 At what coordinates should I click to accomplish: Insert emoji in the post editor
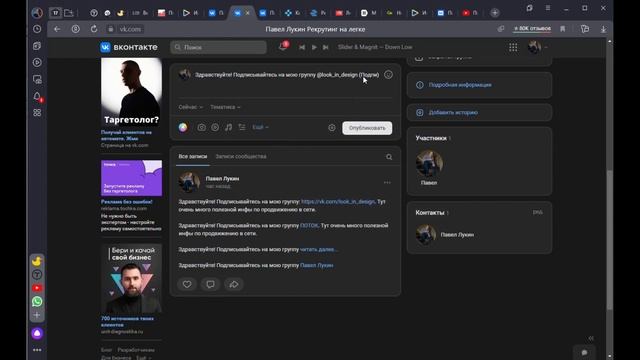pyautogui.click(x=388, y=75)
